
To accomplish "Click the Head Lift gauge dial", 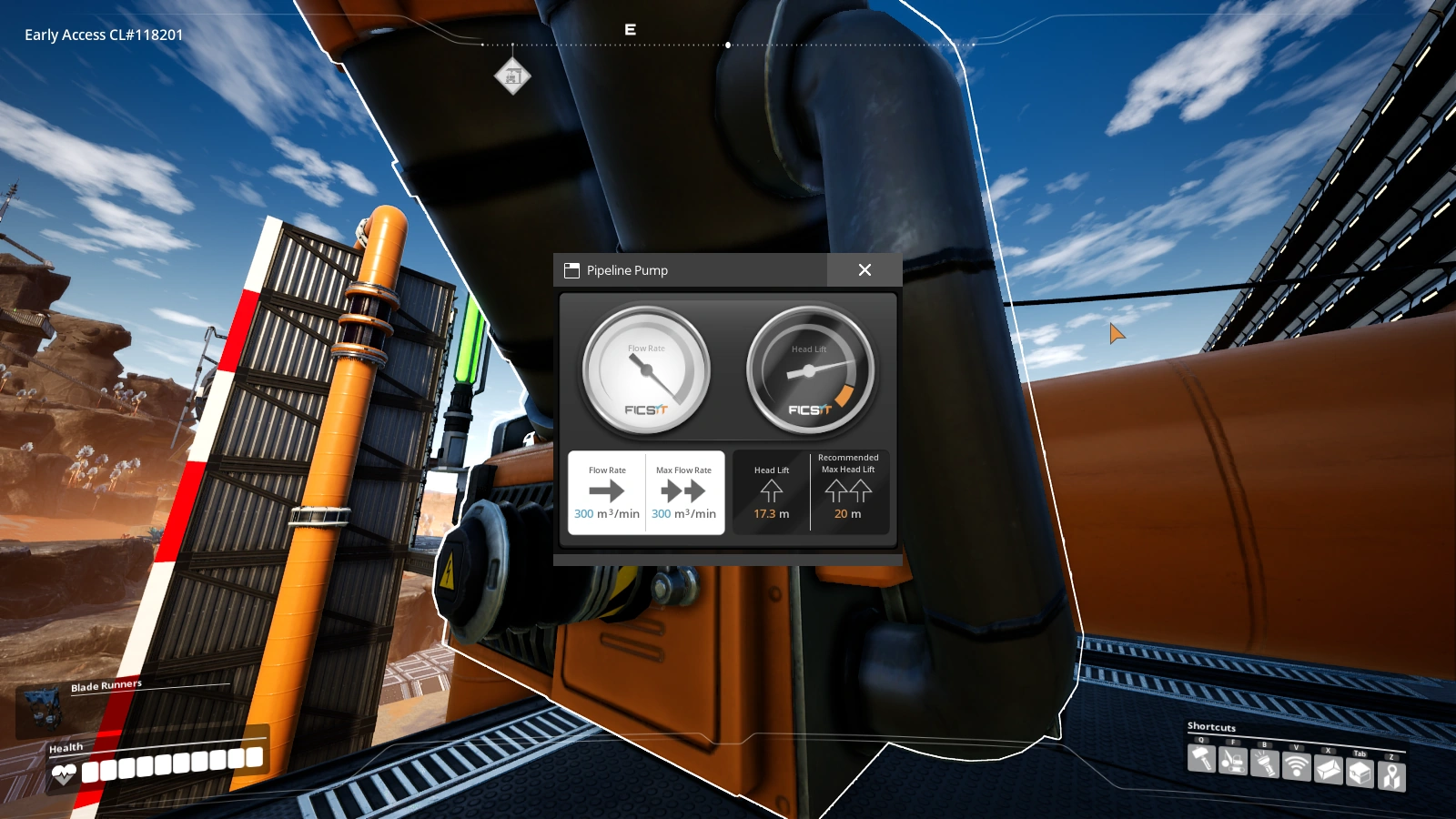I will [810, 371].
